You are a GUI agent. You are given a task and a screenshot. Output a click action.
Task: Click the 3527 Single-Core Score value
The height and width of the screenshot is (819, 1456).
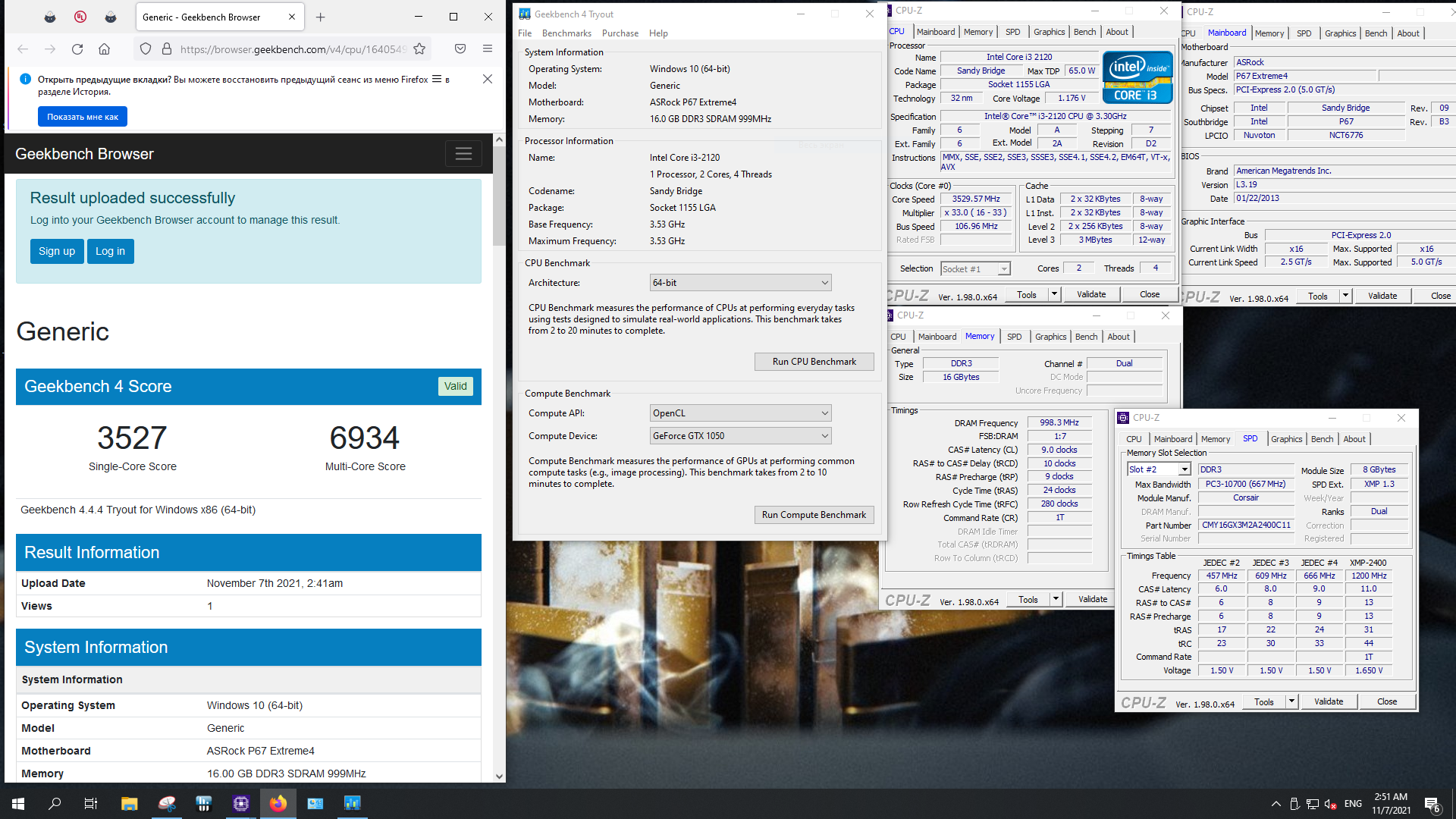[132, 438]
